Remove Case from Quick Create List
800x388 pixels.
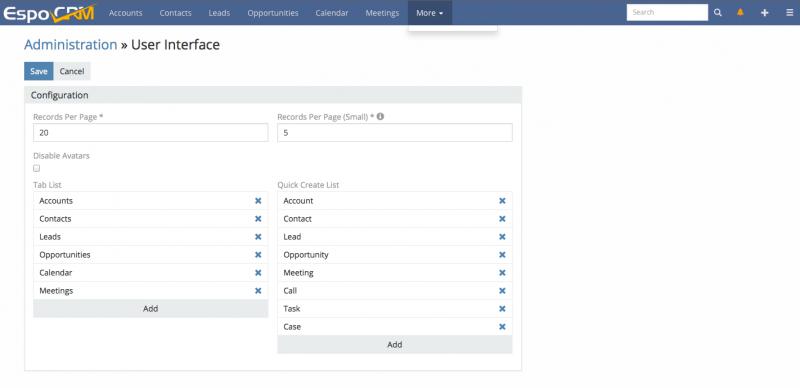coord(502,326)
